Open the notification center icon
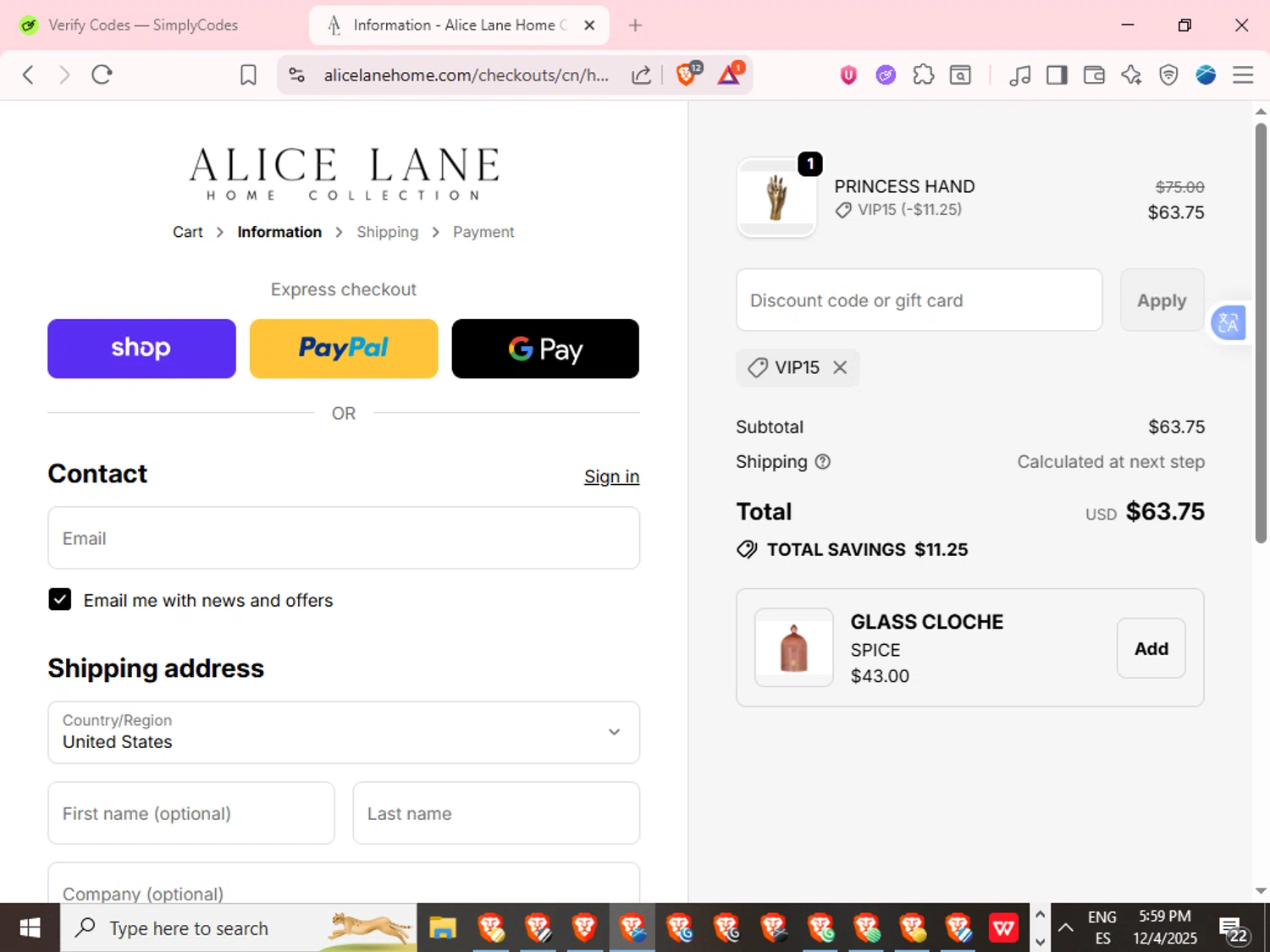1270x952 pixels. (1233, 929)
